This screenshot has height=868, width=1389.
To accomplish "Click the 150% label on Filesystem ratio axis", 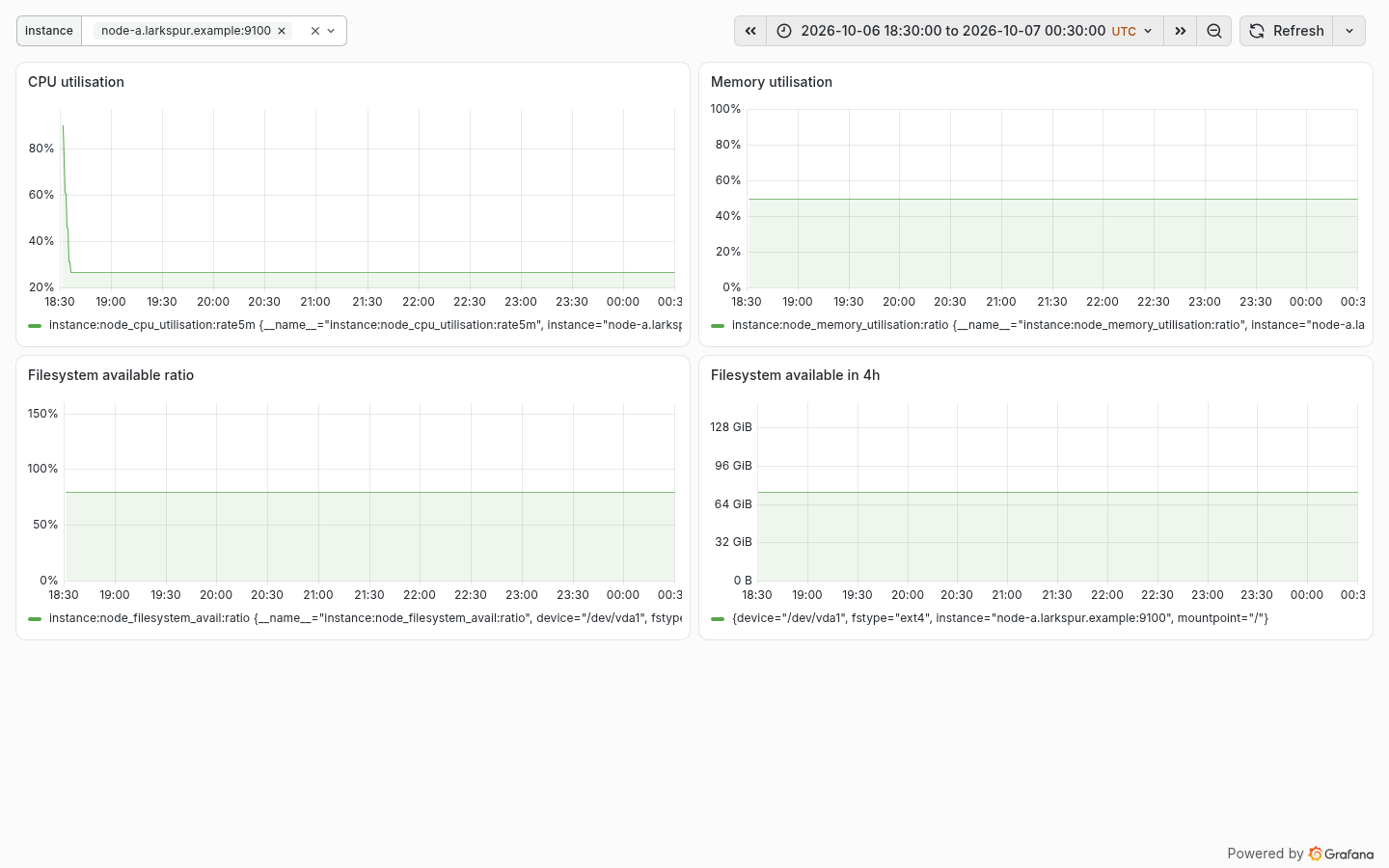I will point(43,414).
